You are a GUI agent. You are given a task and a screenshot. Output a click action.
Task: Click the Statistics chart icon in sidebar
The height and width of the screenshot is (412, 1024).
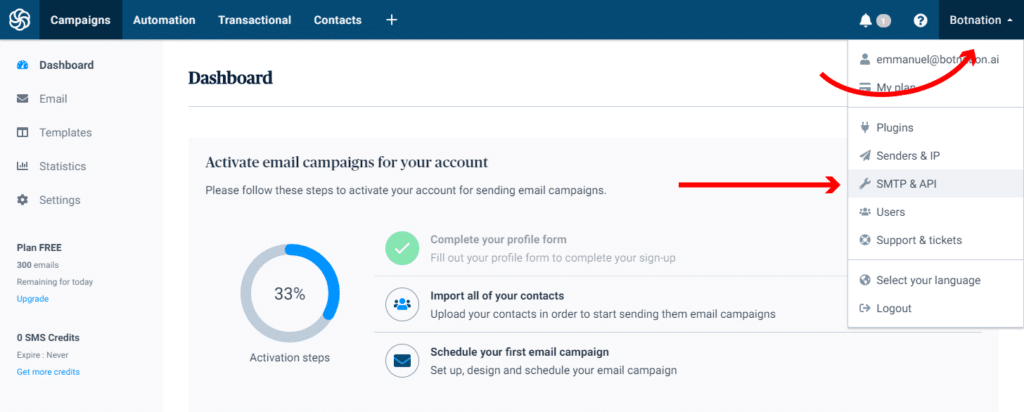(x=22, y=166)
